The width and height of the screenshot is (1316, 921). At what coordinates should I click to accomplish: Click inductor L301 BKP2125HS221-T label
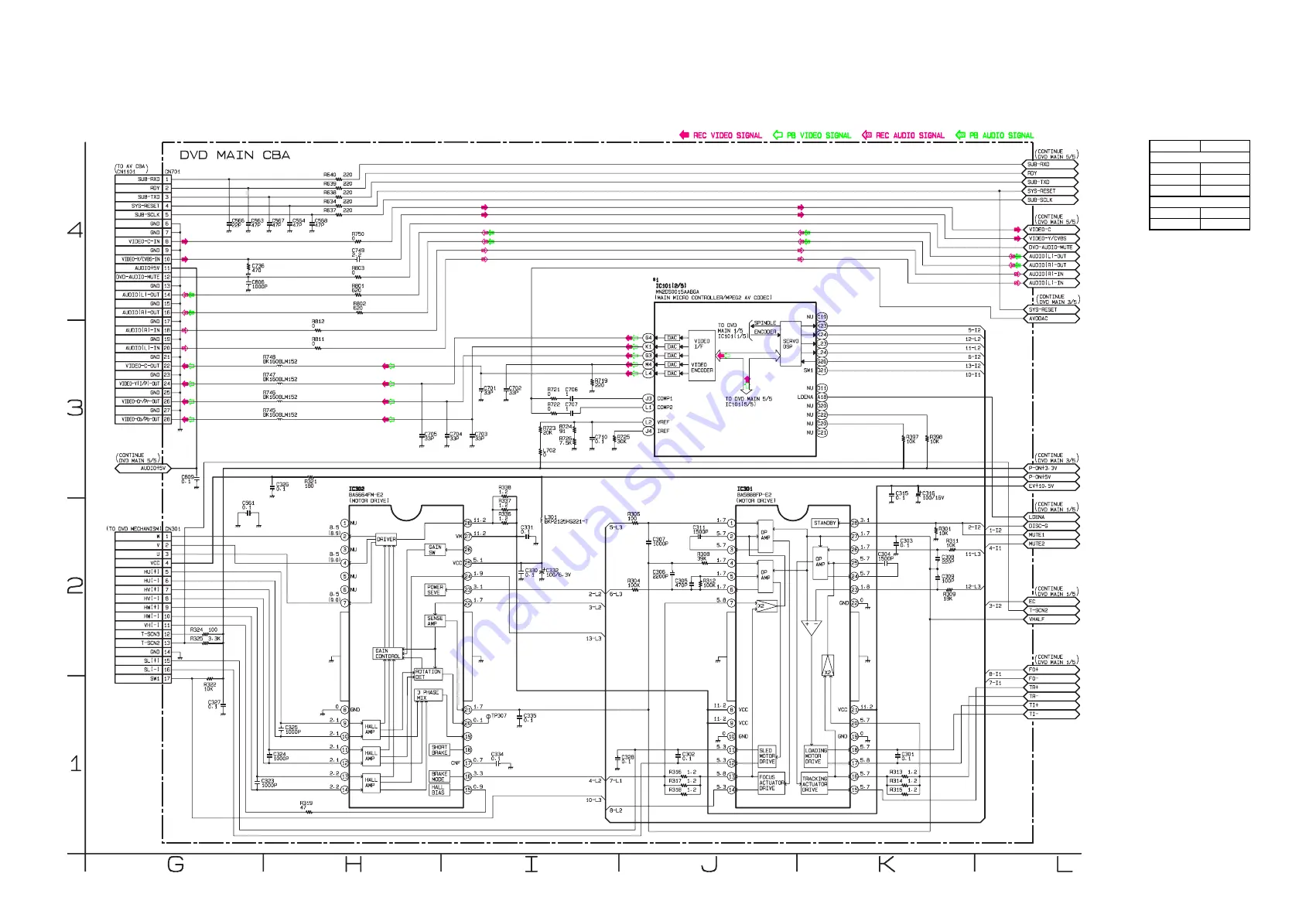click(566, 520)
